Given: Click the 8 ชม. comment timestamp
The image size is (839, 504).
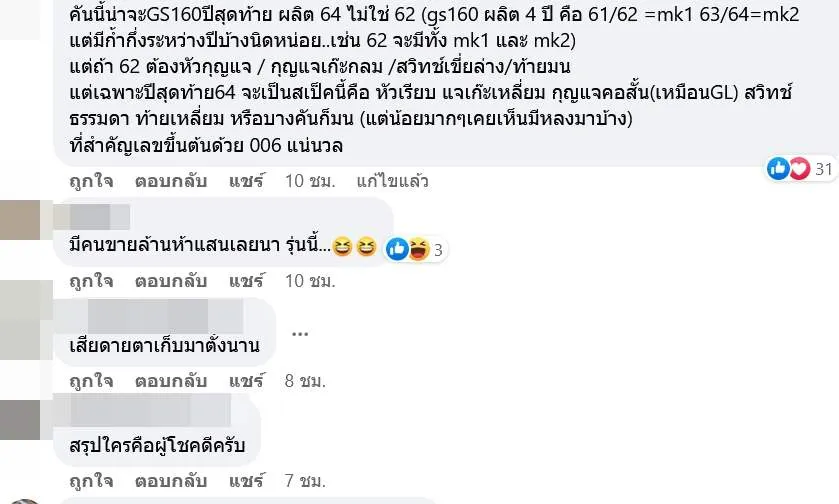Looking at the screenshot, I should (x=305, y=381).
